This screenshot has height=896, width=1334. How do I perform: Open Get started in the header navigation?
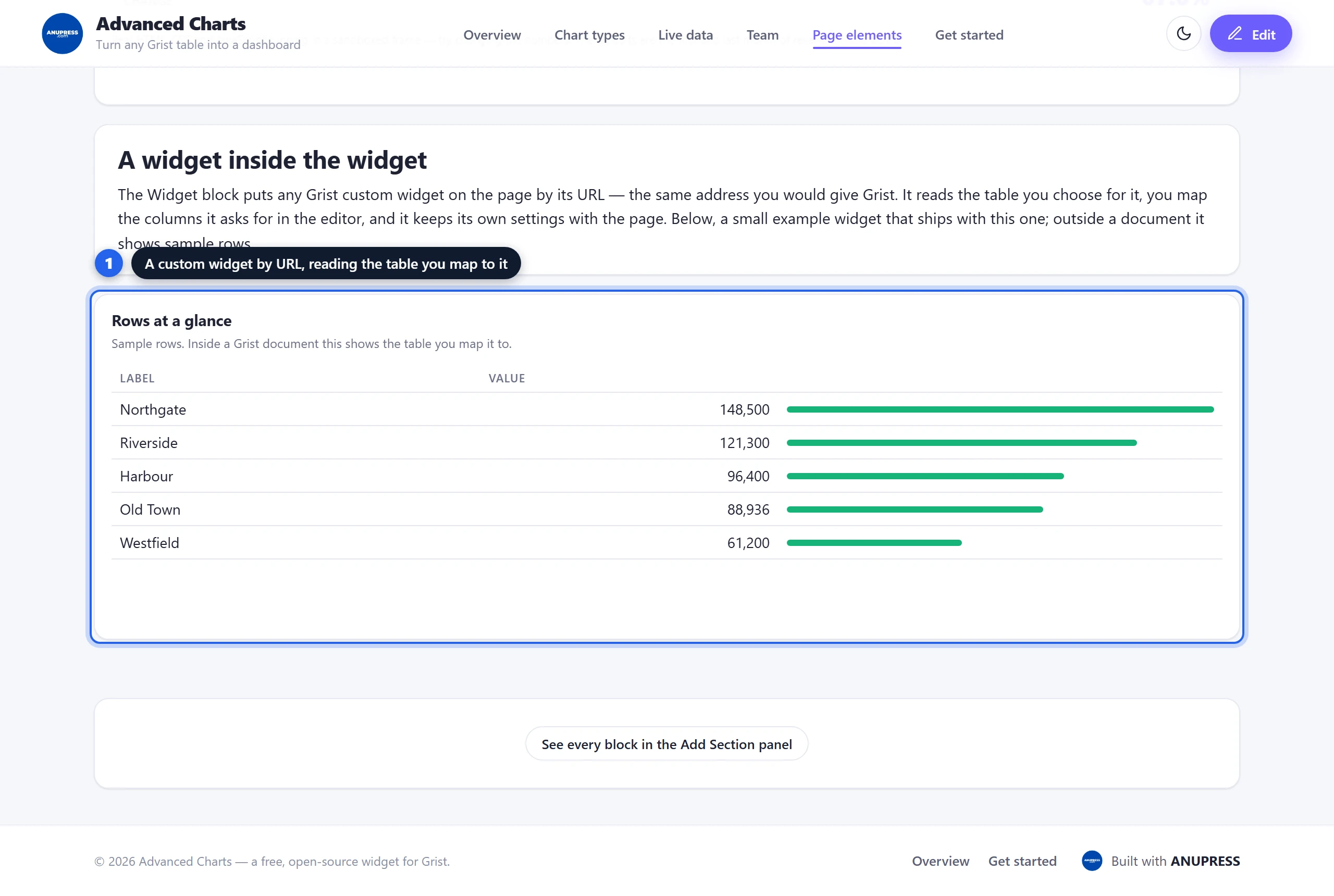(x=969, y=35)
